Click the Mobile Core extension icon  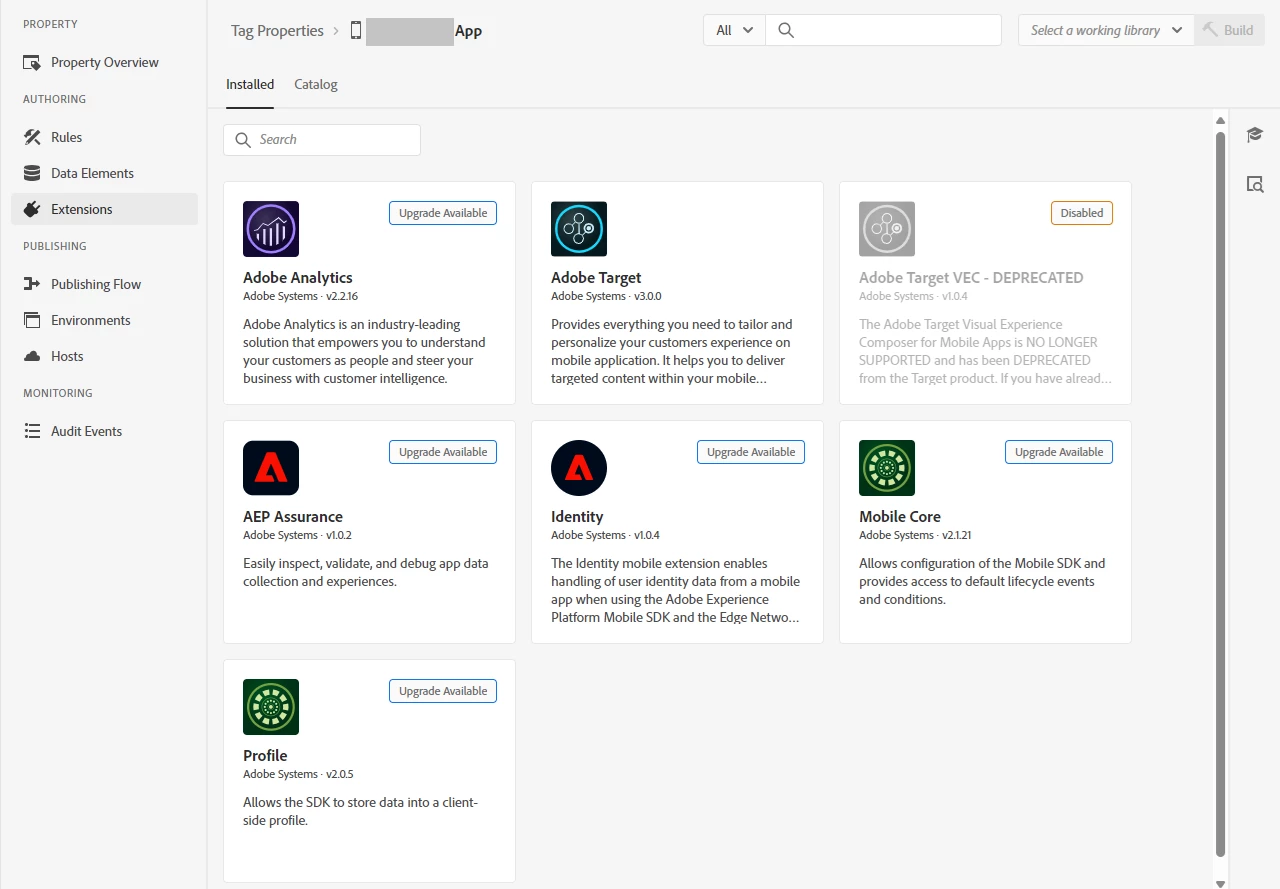887,468
